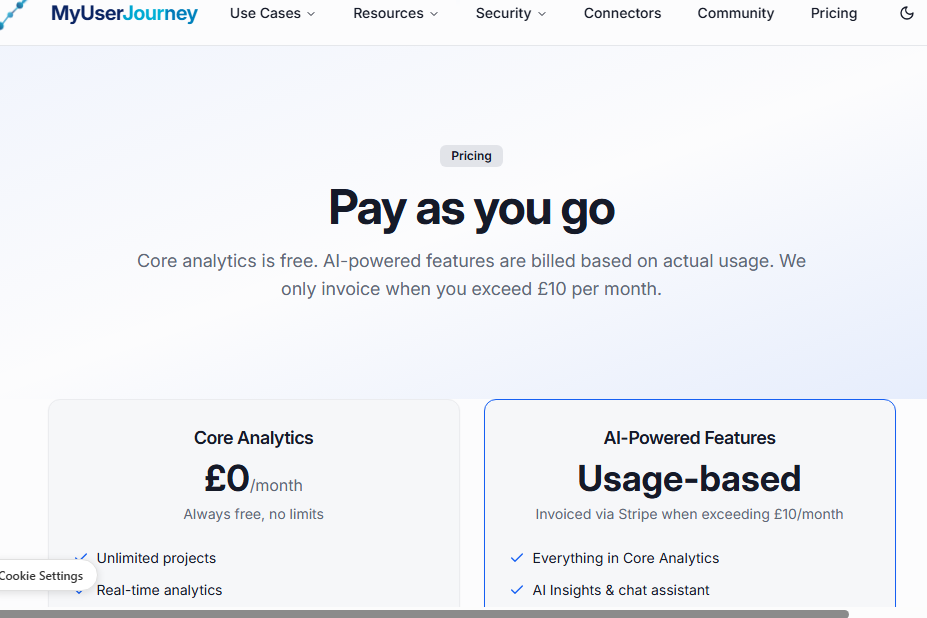
Task: Expand the Security dropdown menu
Action: click(x=511, y=14)
